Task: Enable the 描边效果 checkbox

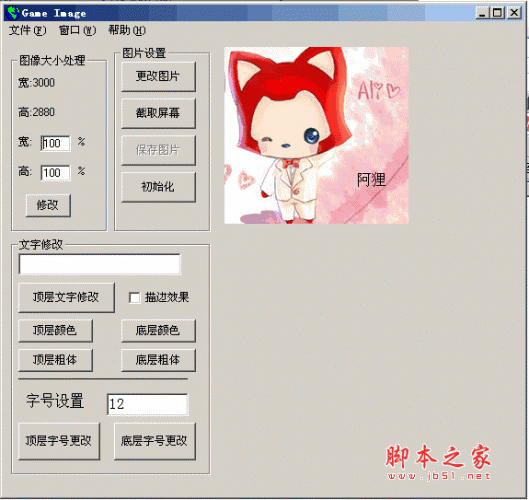Action: coord(134,298)
